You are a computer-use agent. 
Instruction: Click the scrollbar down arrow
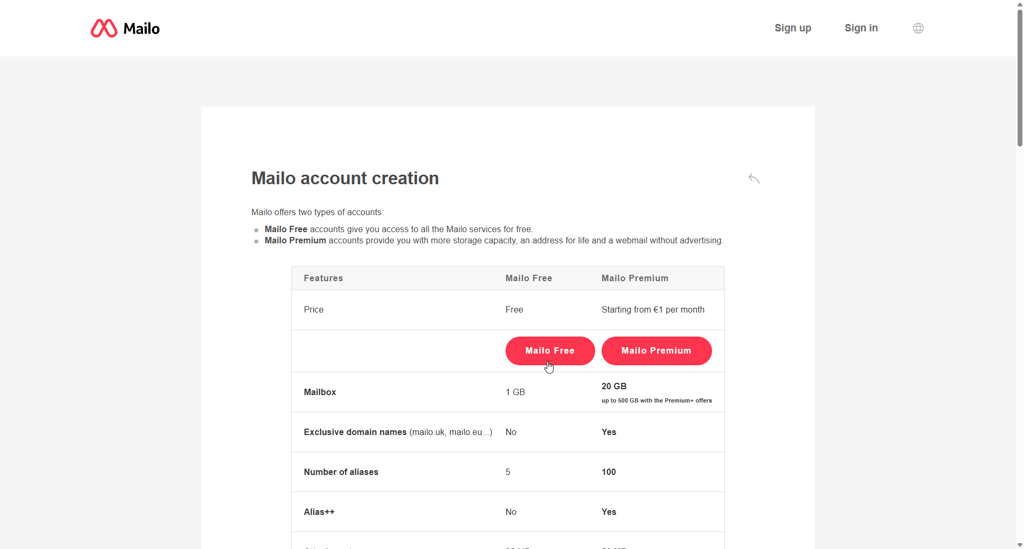click(1019, 544)
